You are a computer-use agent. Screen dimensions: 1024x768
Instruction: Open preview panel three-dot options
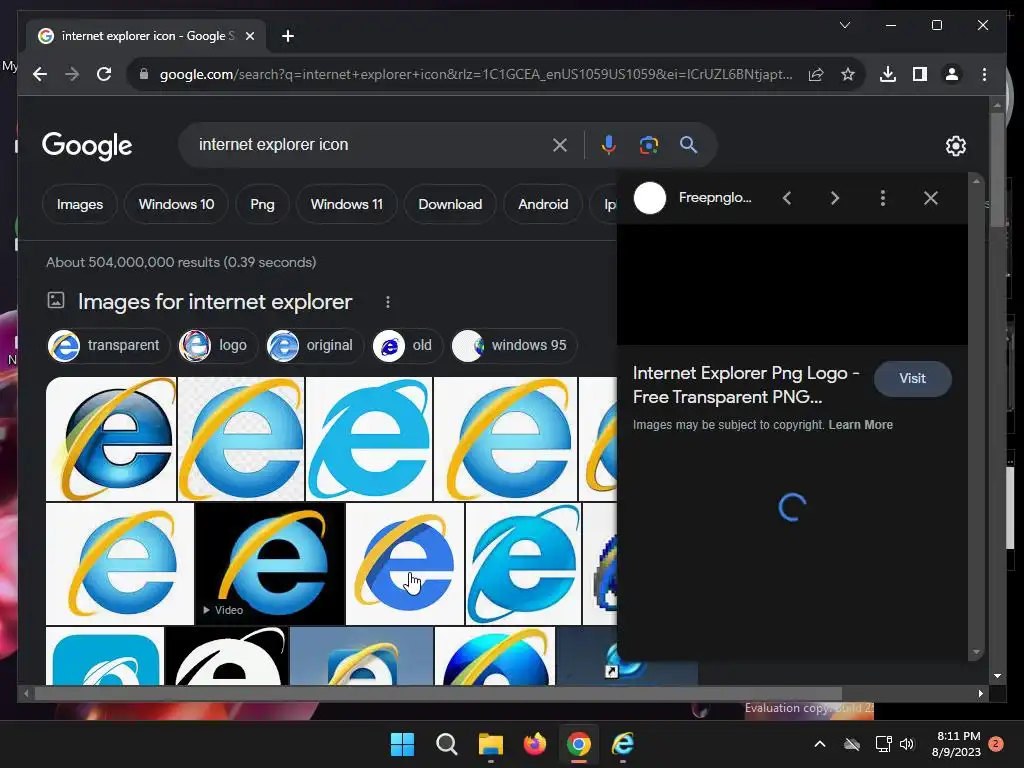pos(883,198)
